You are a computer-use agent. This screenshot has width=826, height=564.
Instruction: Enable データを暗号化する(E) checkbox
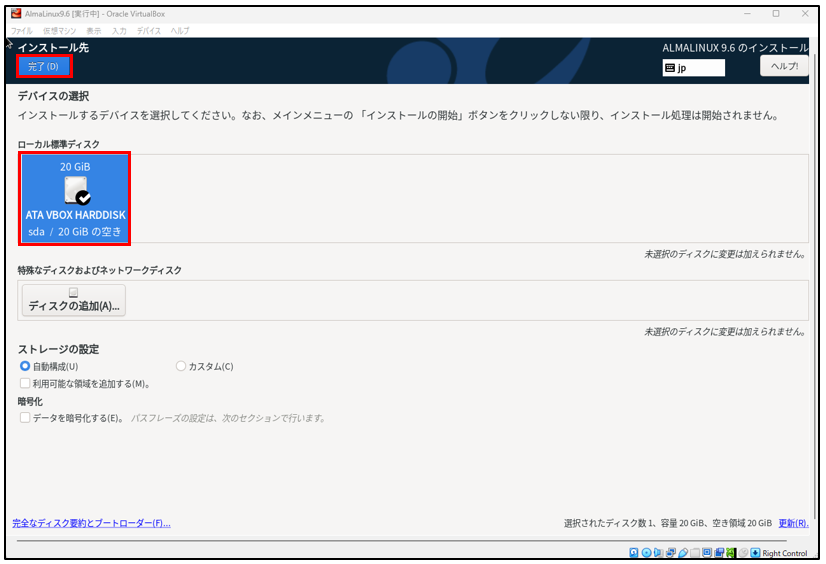click(x=25, y=418)
